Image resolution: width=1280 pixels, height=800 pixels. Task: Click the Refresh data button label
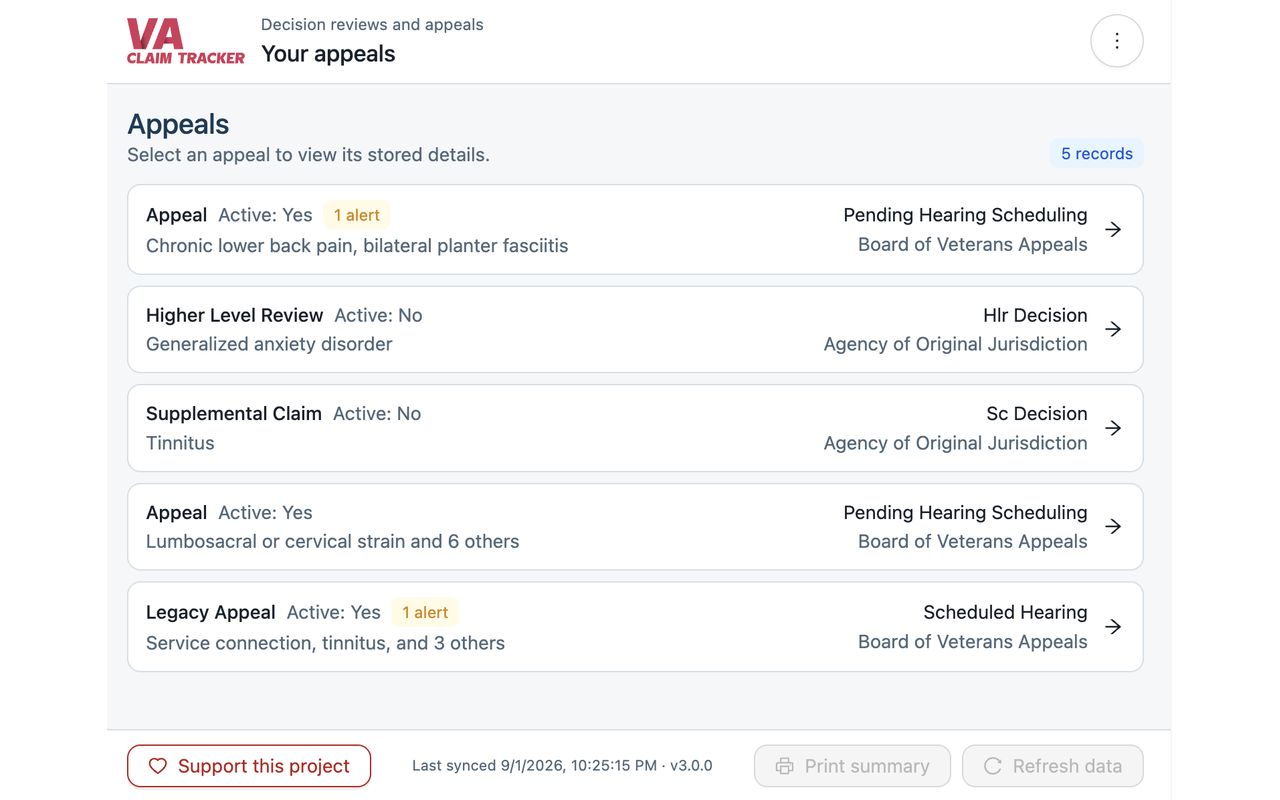[1067, 766]
